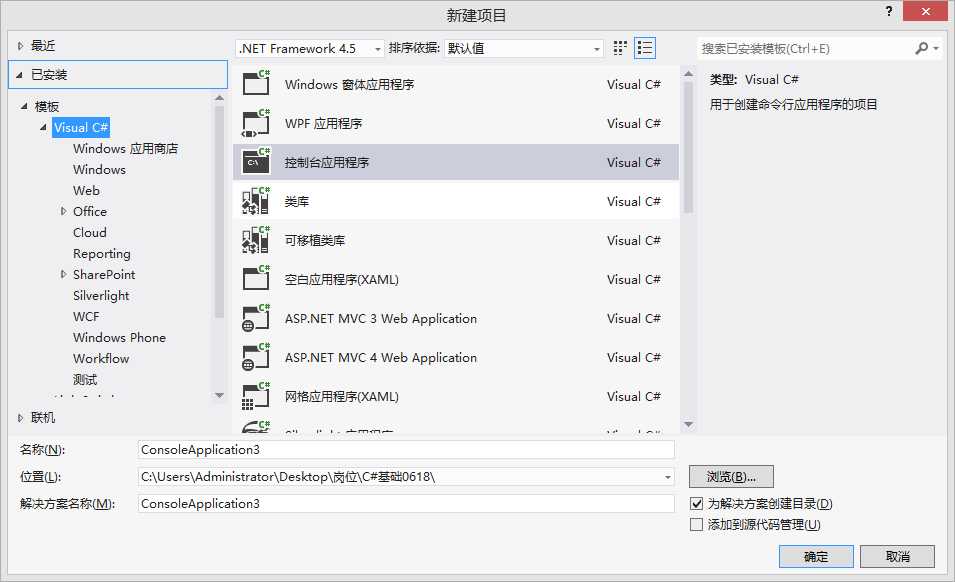Click the 搜索已安装模板 search box
Viewport: 955px width, 582px height.
click(805, 48)
